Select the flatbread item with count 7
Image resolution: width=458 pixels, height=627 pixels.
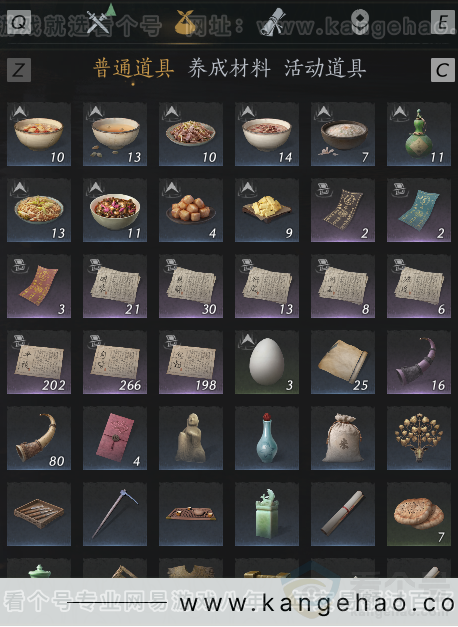(419, 514)
